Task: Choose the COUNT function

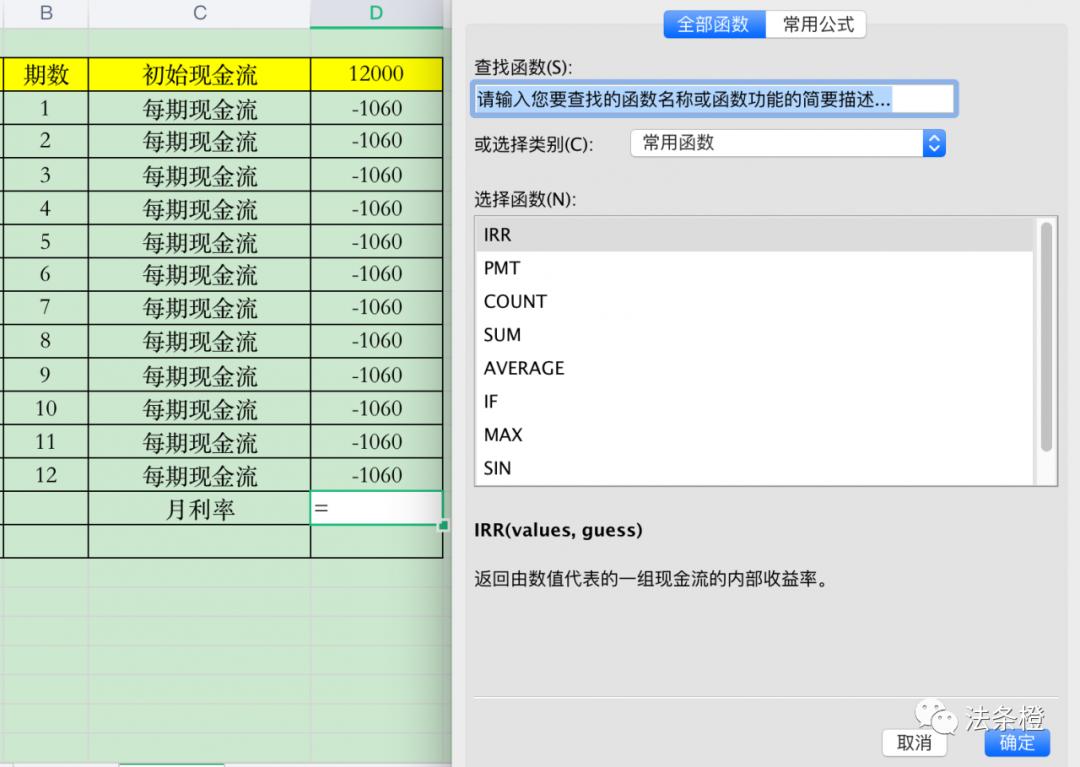Action: click(x=514, y=301)
